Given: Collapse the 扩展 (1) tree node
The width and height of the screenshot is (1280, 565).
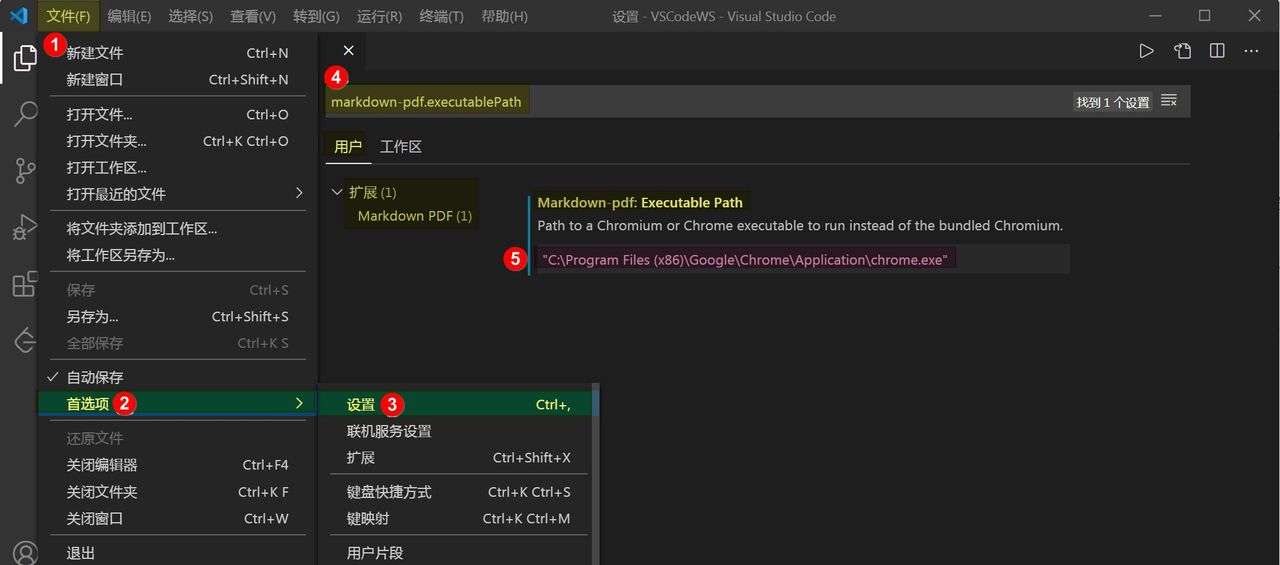Looking at the screenshot, I should pyautogui.click(x=337, y=192).
